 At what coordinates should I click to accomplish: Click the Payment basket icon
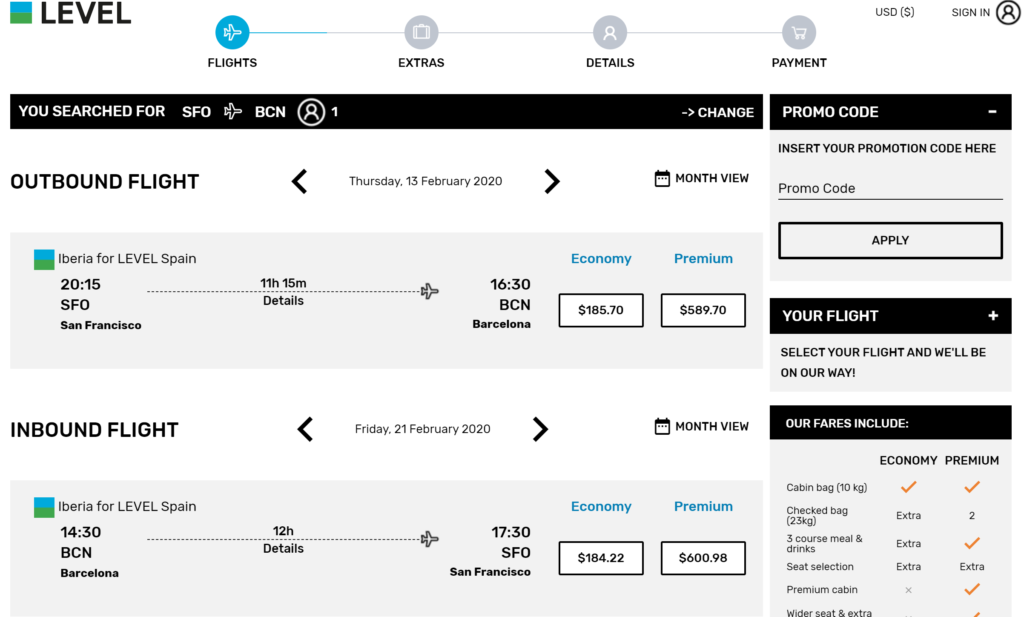point(798,31)
